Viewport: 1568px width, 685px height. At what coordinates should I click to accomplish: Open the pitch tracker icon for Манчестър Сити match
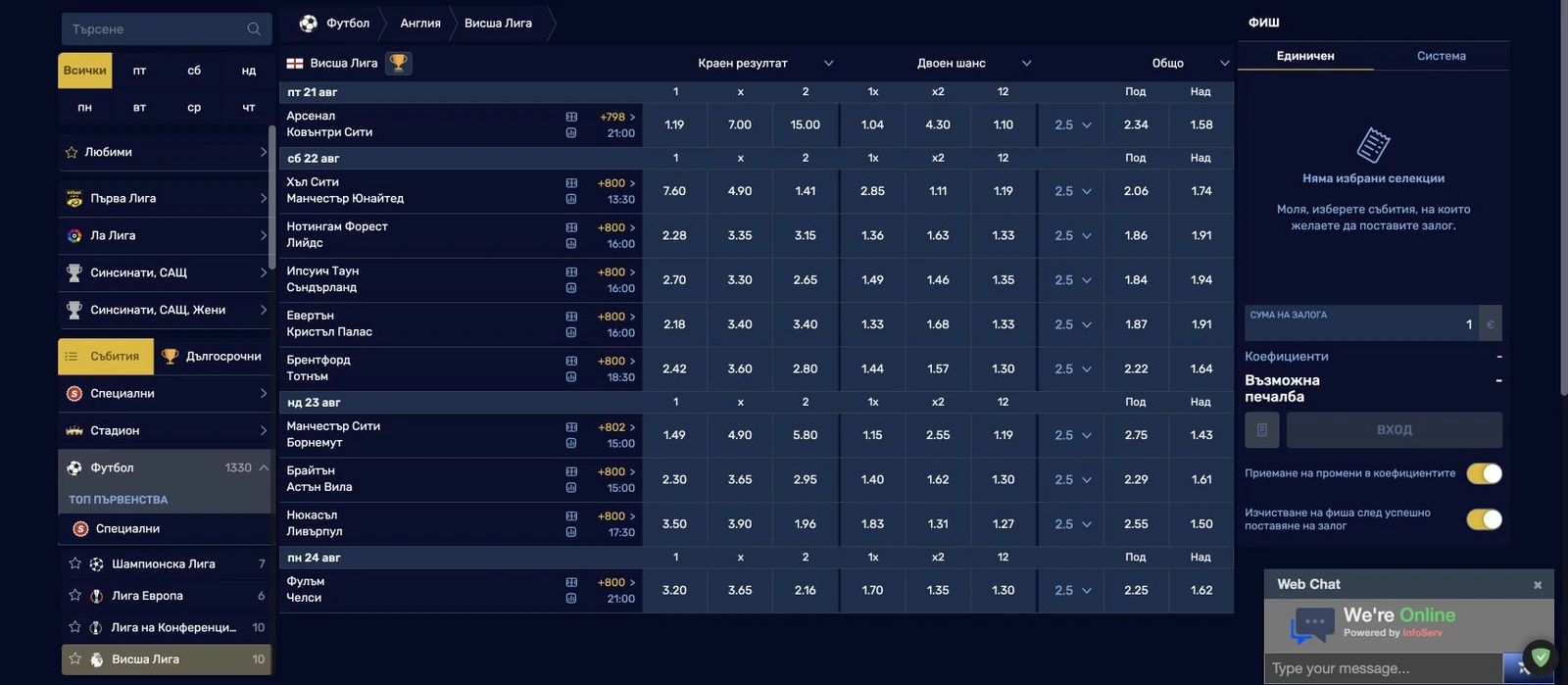tap(571, 427)
